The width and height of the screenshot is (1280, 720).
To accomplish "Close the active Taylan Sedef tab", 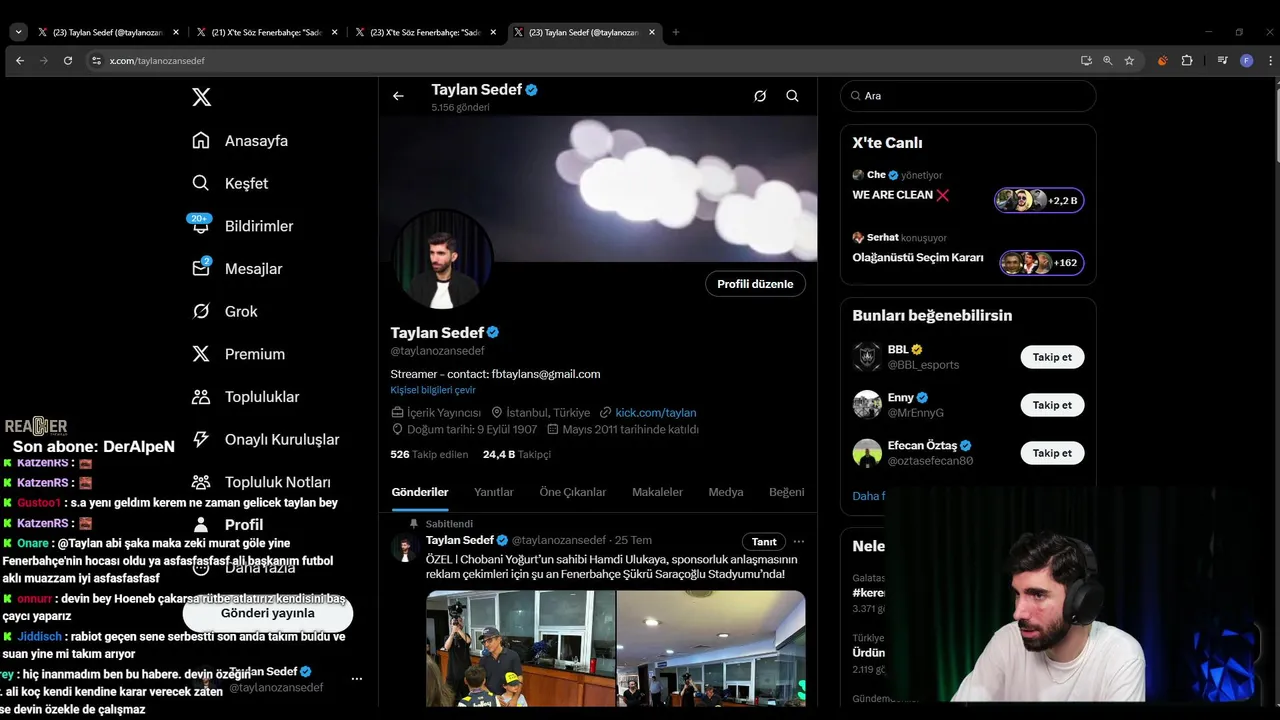I will coord(653,32).
